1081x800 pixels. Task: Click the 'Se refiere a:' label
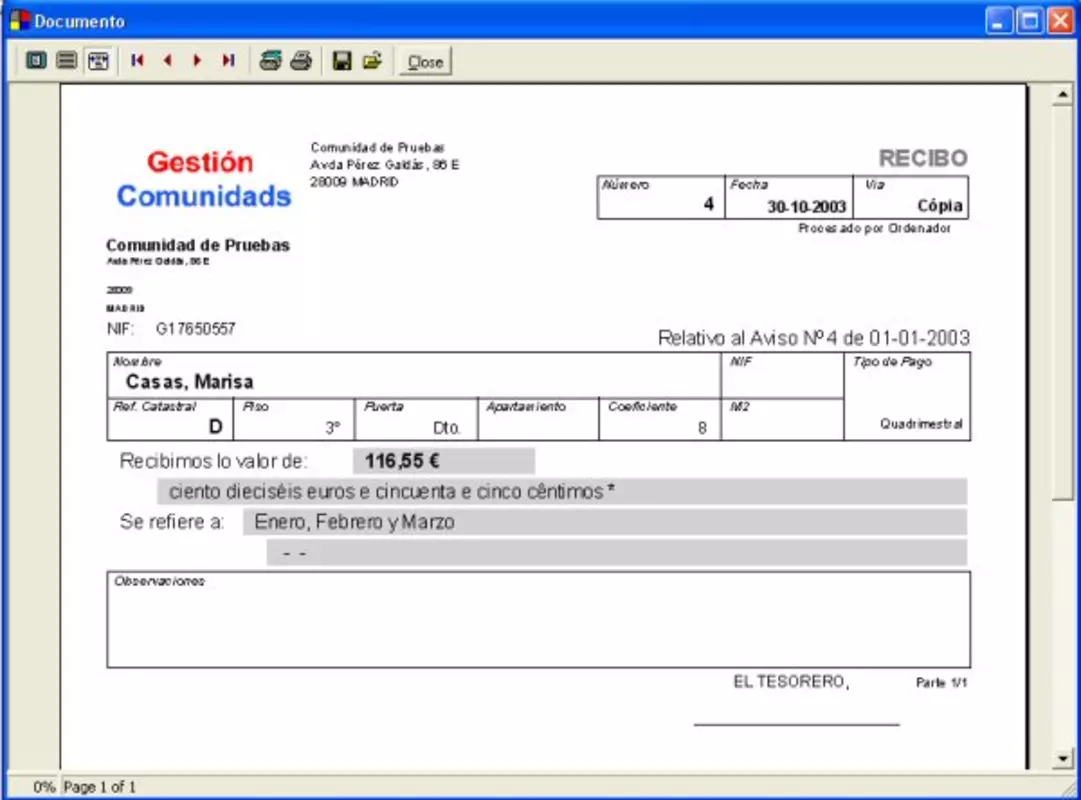(x=172, y=522)
